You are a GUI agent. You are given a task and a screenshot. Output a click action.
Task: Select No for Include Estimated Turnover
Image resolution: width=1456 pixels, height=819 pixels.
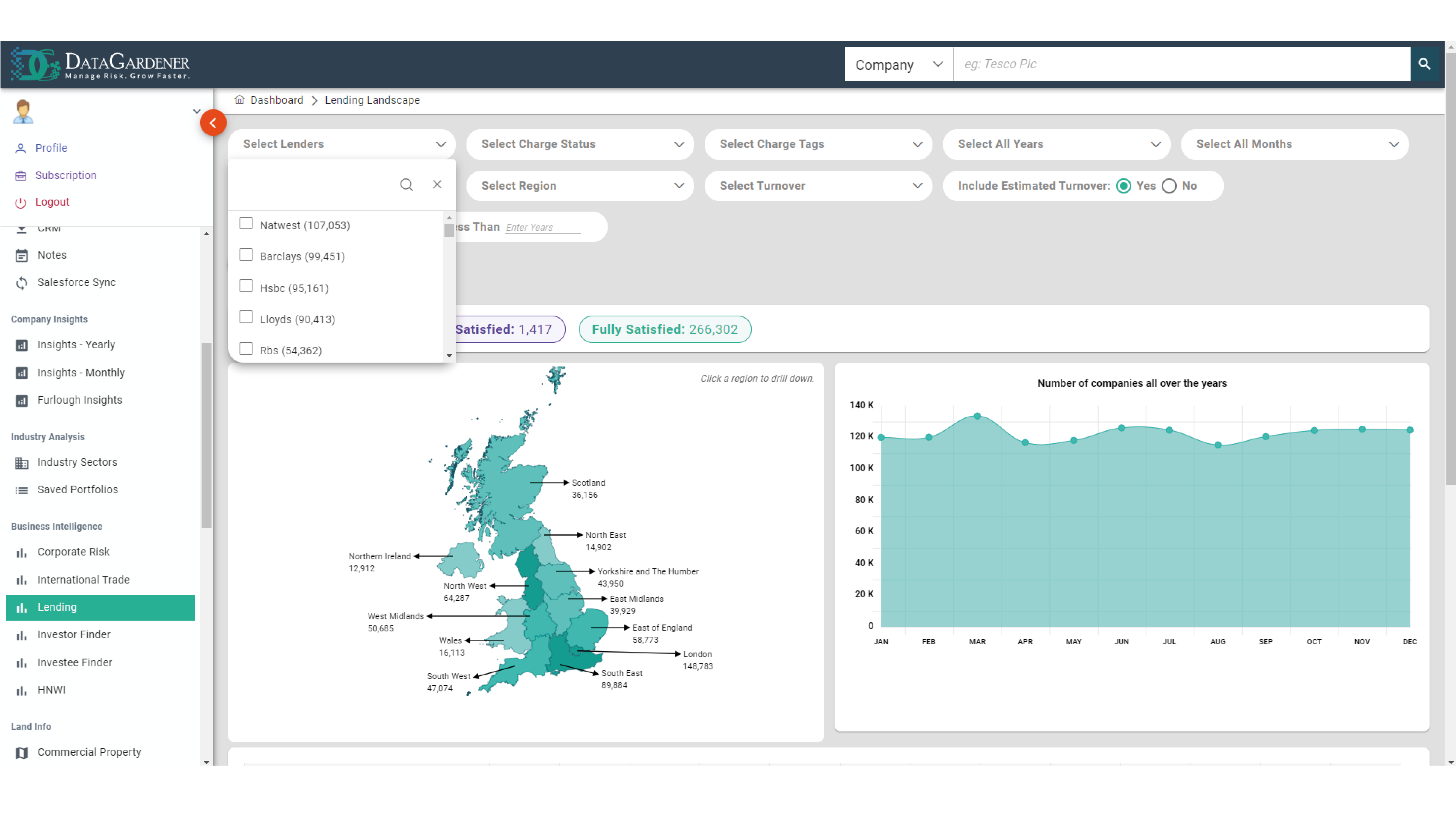[1169, 186]
